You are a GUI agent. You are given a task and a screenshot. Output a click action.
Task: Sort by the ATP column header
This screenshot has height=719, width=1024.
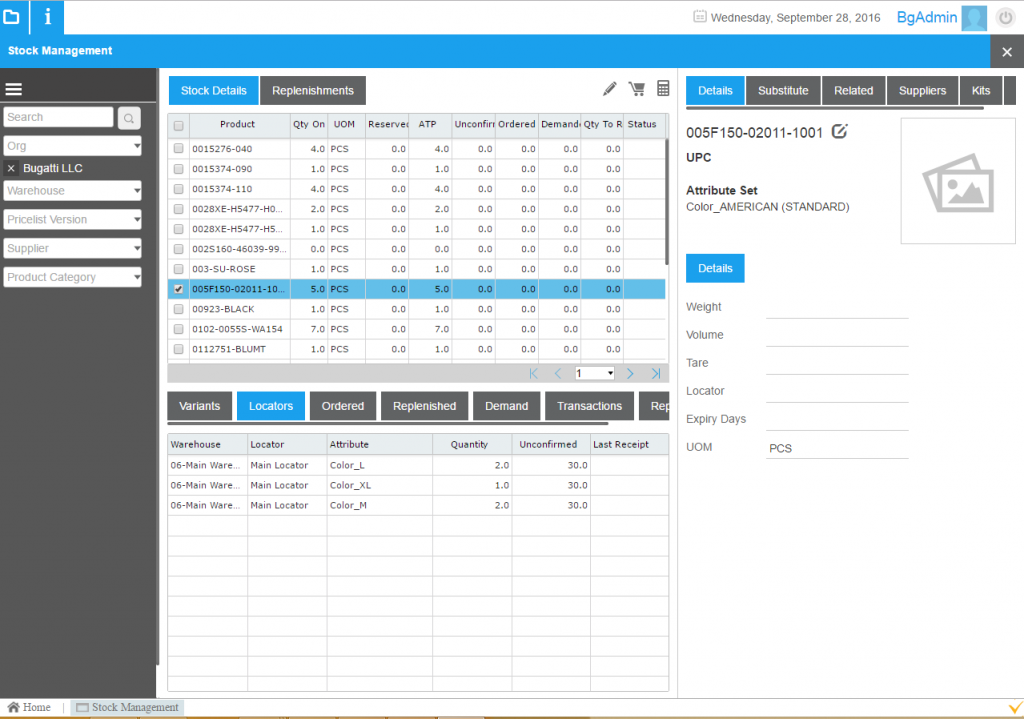(428, 124)
